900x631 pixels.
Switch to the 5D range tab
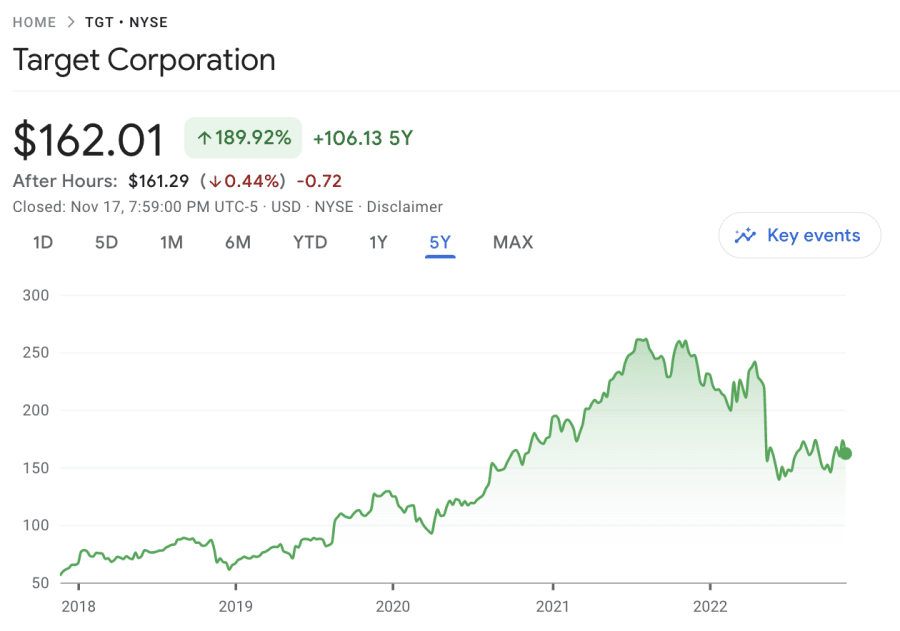click(106, 242)
